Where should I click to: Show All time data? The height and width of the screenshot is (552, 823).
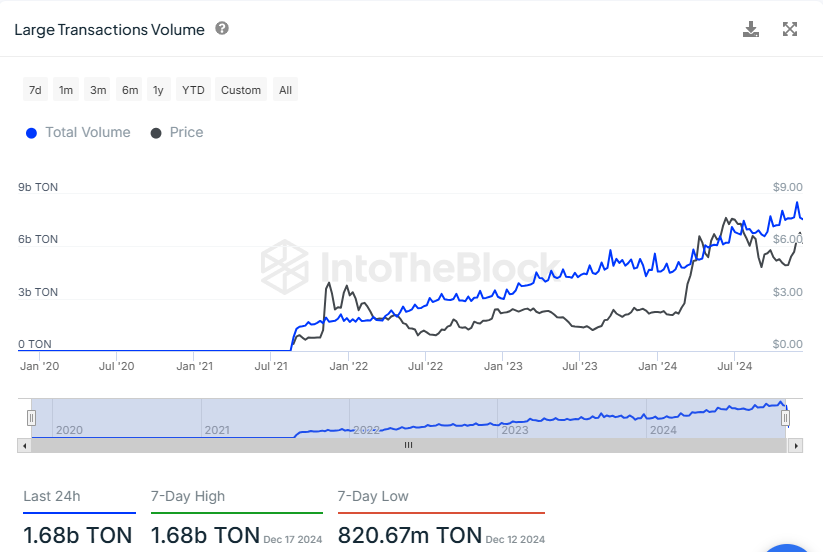(286, 90)
